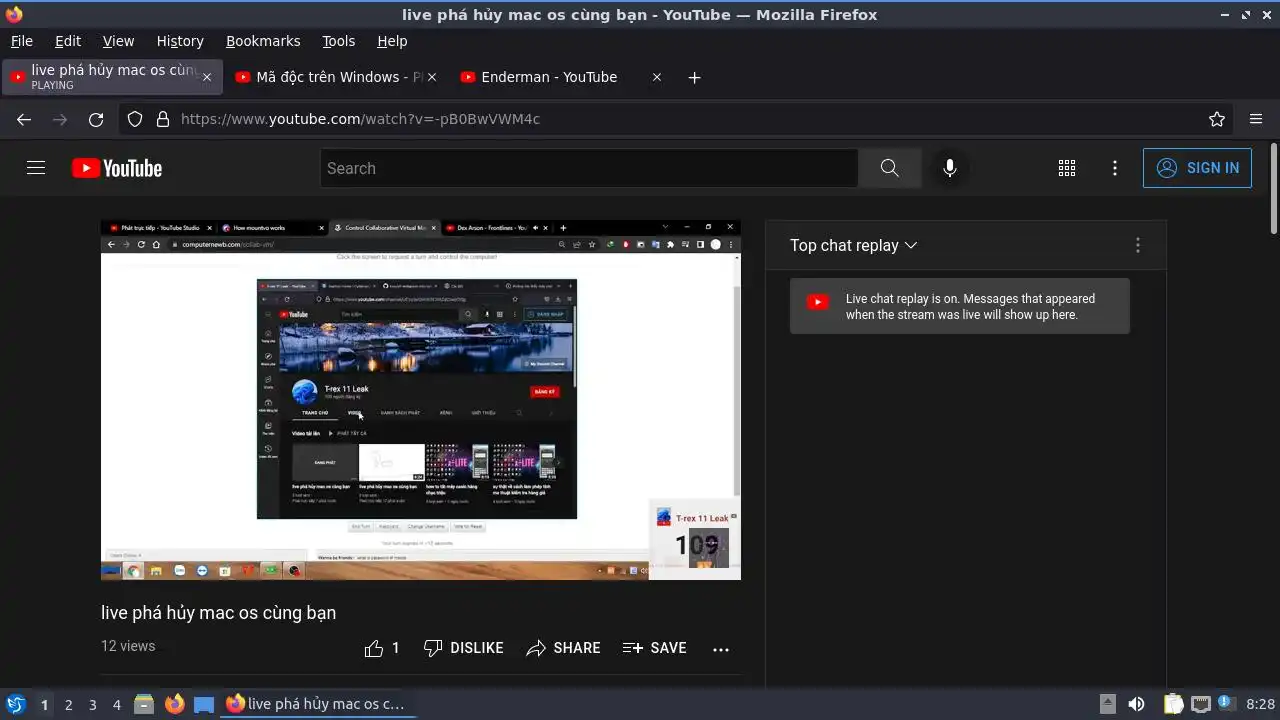Bookmark this page with the star
Viewport: 1280px width, 720px height.
[1217, 119]
